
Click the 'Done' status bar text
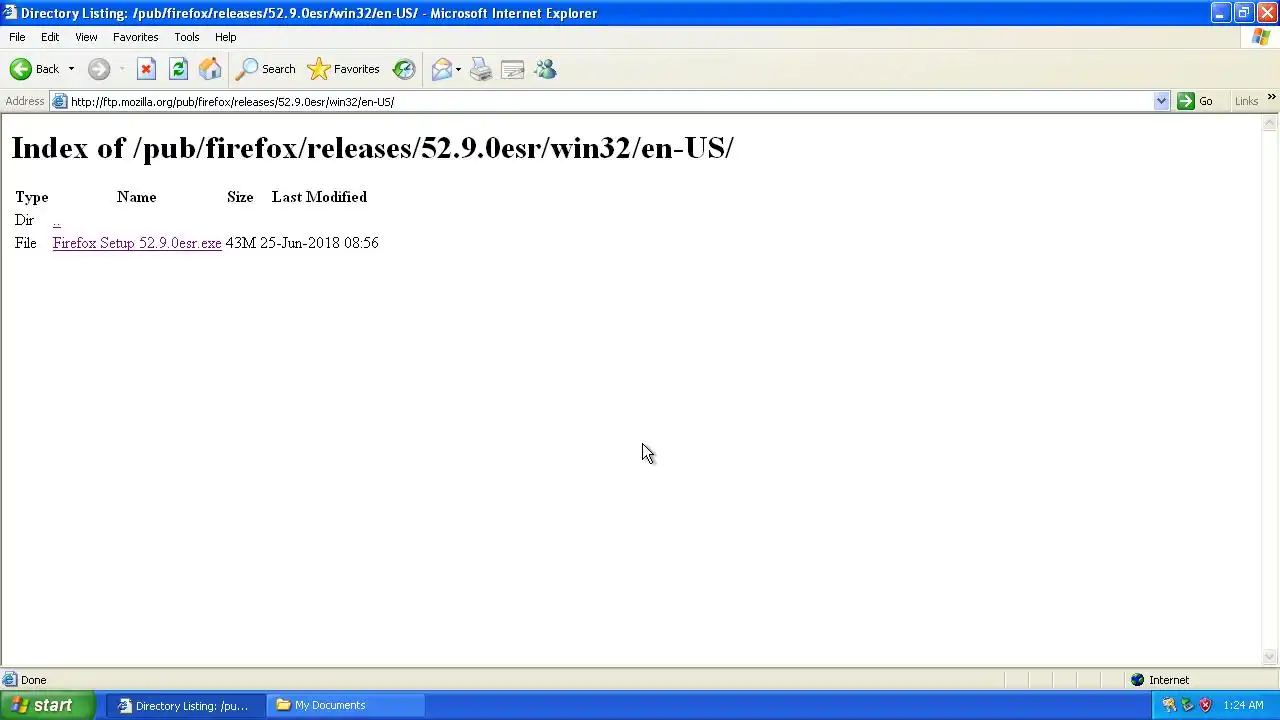coord(33,680)
